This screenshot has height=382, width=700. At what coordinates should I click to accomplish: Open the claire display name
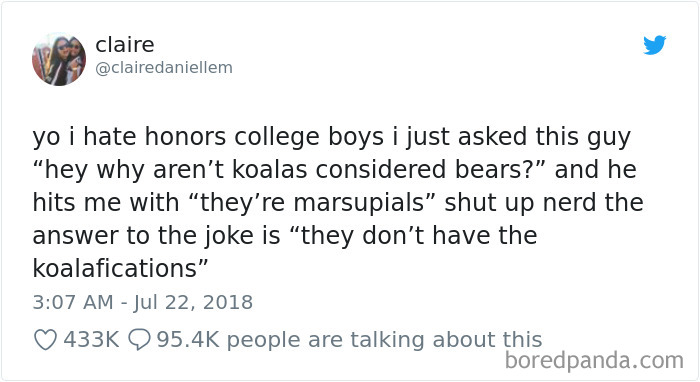tap(125, 44)
